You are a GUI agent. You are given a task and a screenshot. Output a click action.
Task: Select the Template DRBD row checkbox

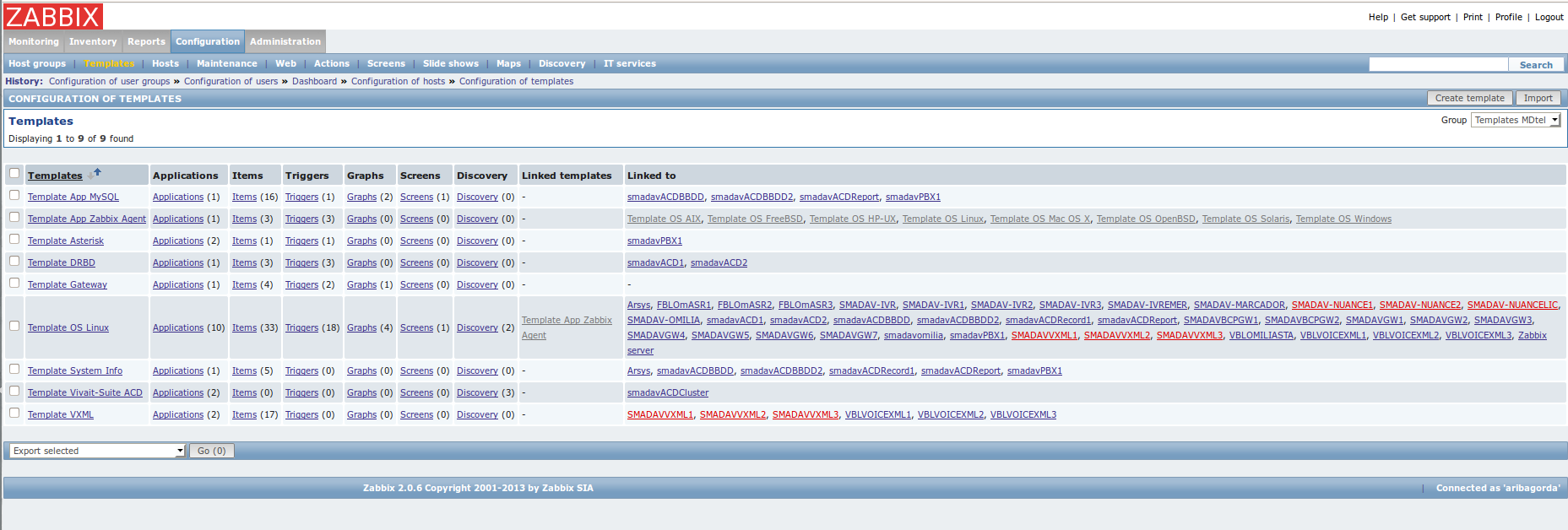pos(14,261)
